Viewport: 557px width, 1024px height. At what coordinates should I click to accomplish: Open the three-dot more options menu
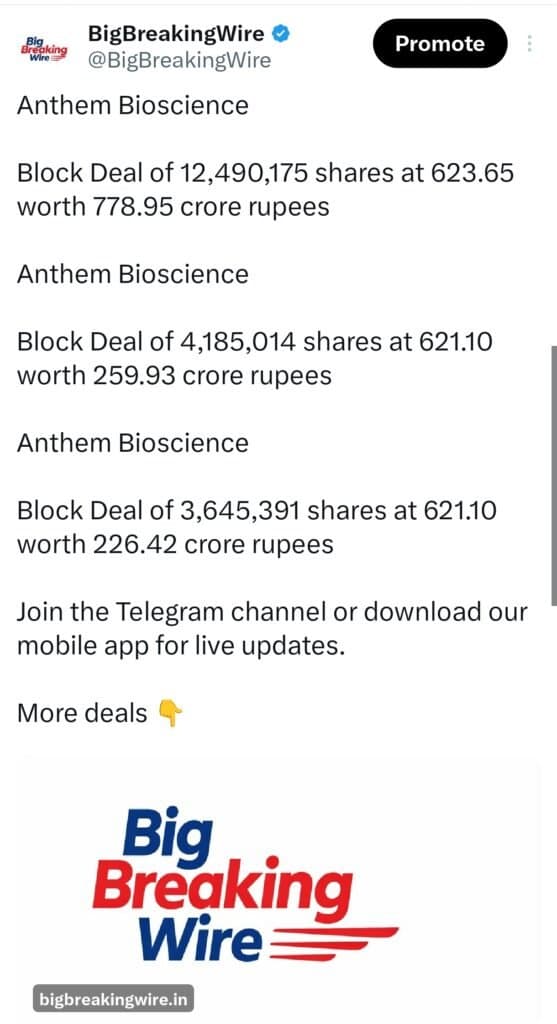click(529, 44)
